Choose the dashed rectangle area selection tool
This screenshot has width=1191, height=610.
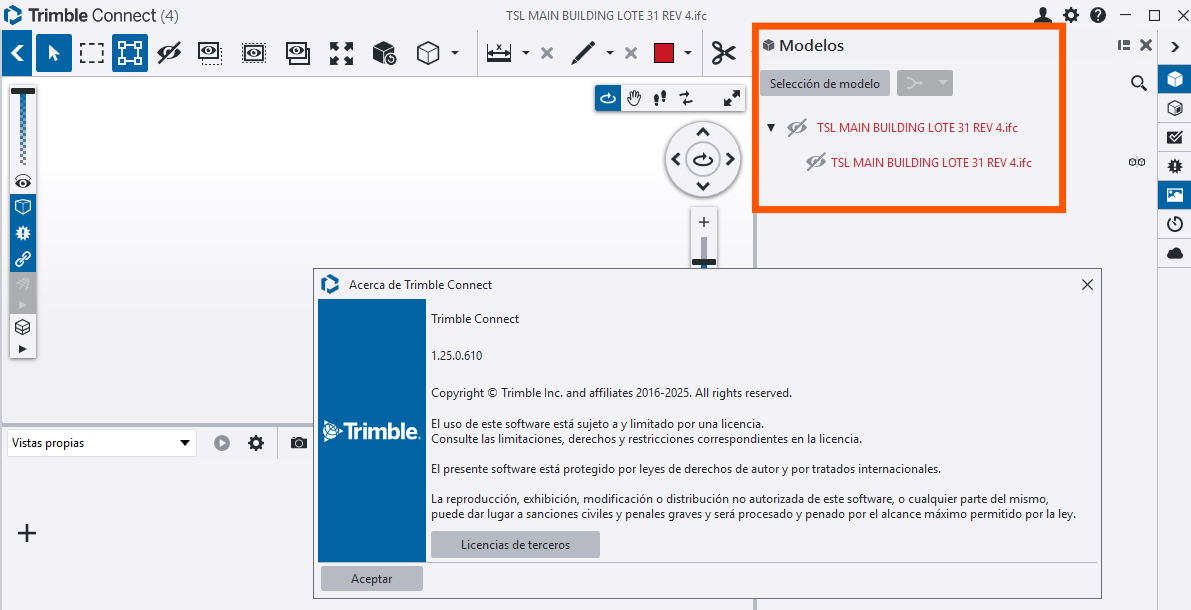point(92,53)
